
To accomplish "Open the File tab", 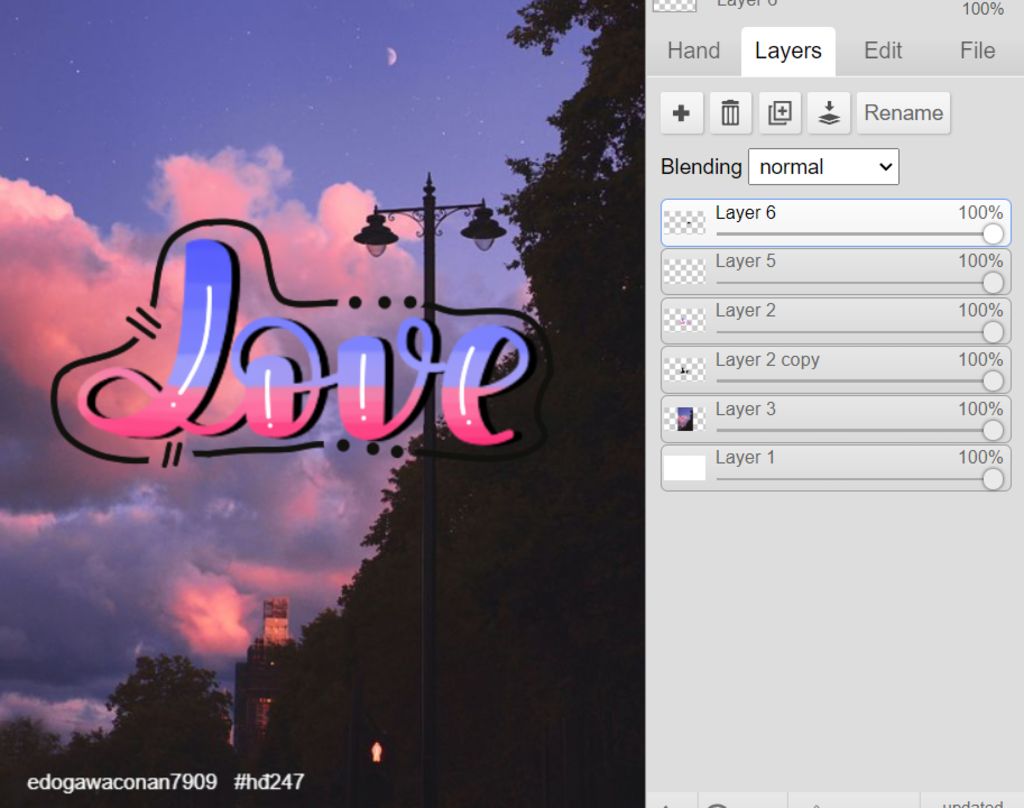I will tap(977, 51).
